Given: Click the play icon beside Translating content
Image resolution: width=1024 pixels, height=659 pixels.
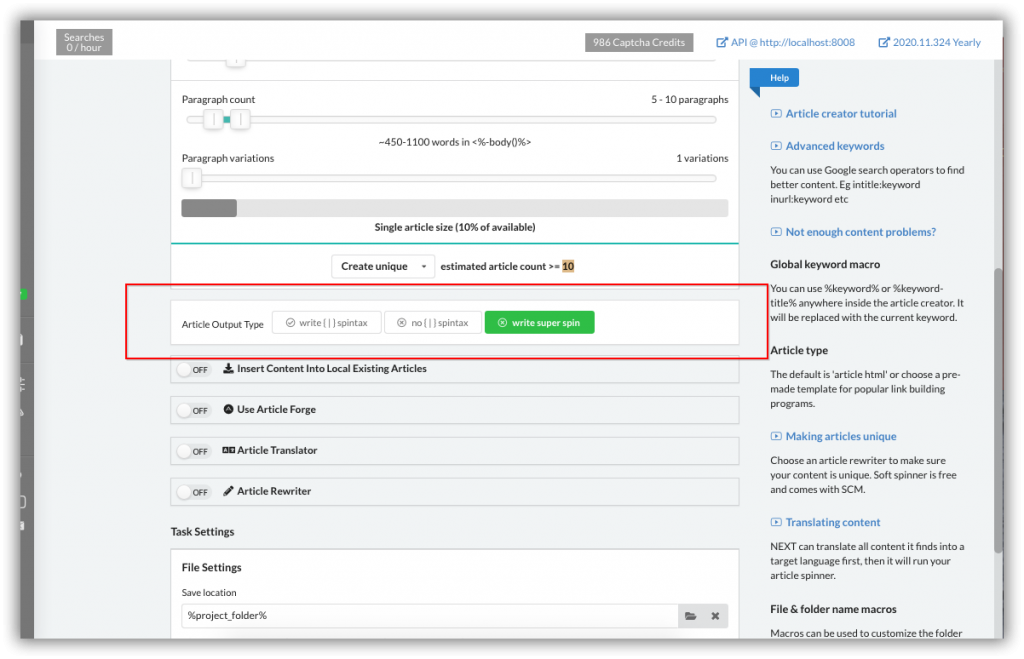Looking at the screenshot, I should (776, 522).
